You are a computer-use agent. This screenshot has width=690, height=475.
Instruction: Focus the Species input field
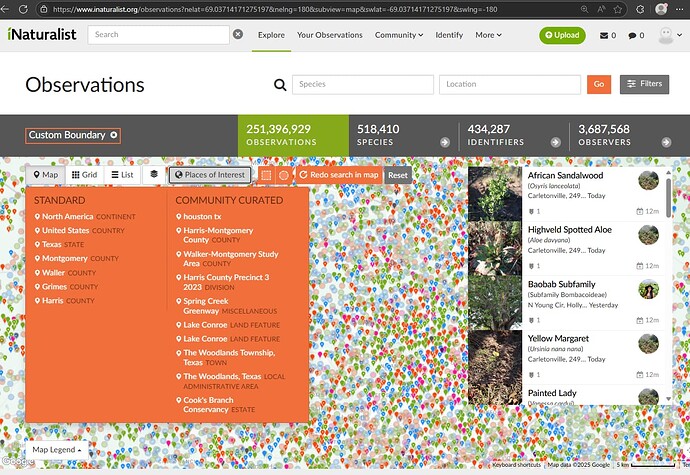pyautogui.click(x=363, y=84)
